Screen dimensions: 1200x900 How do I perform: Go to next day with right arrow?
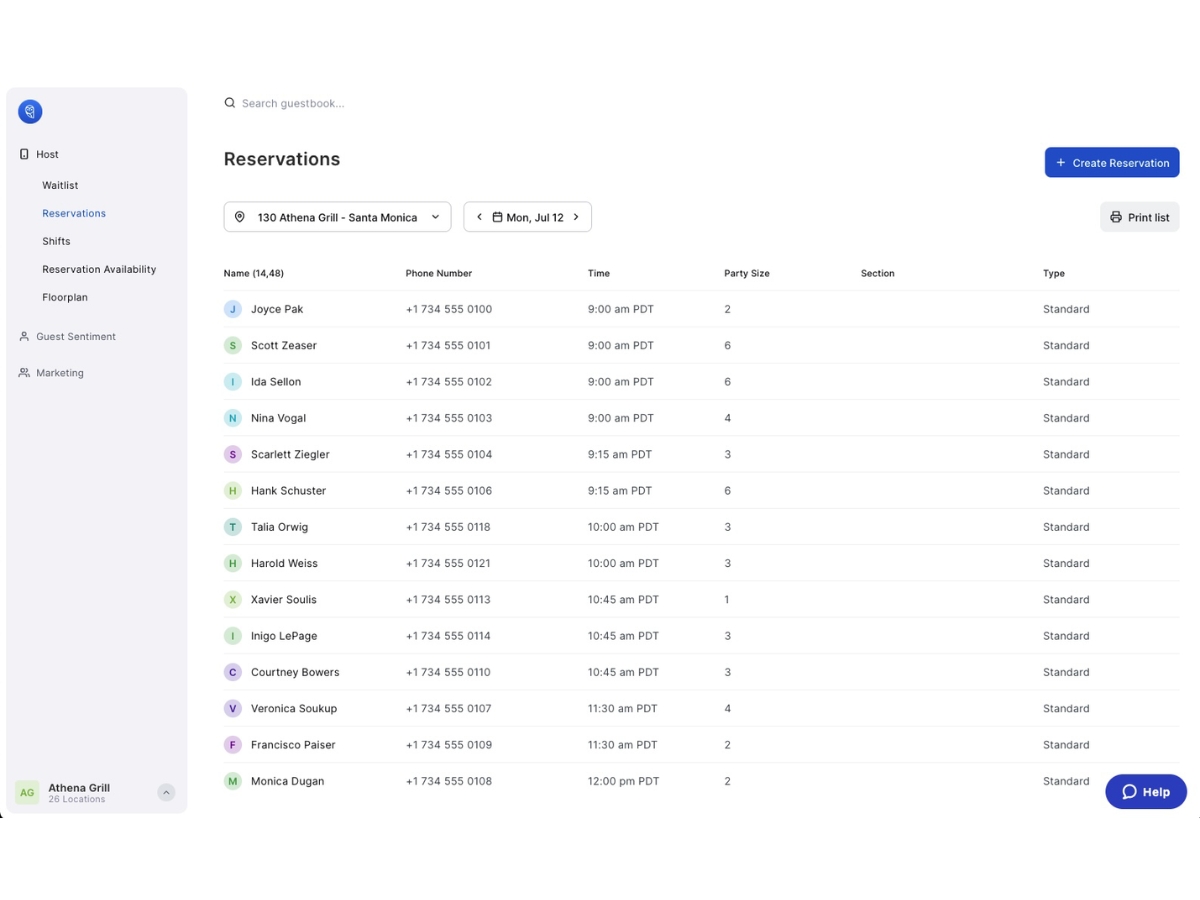click(x=576, y=217)
